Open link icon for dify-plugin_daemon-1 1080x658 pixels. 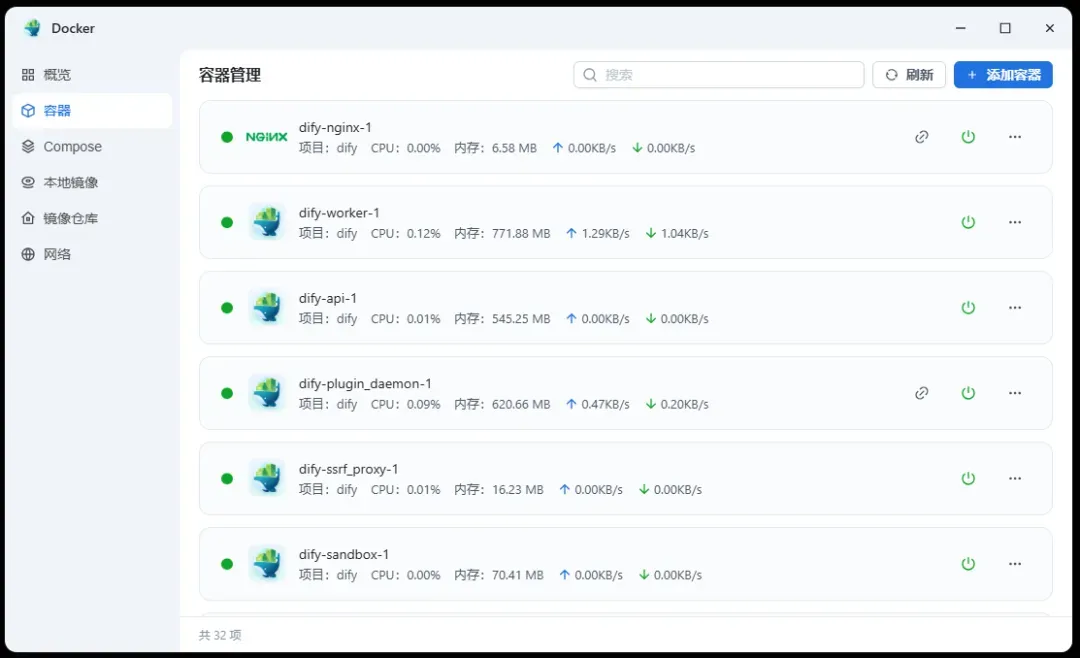click(922, 393)
